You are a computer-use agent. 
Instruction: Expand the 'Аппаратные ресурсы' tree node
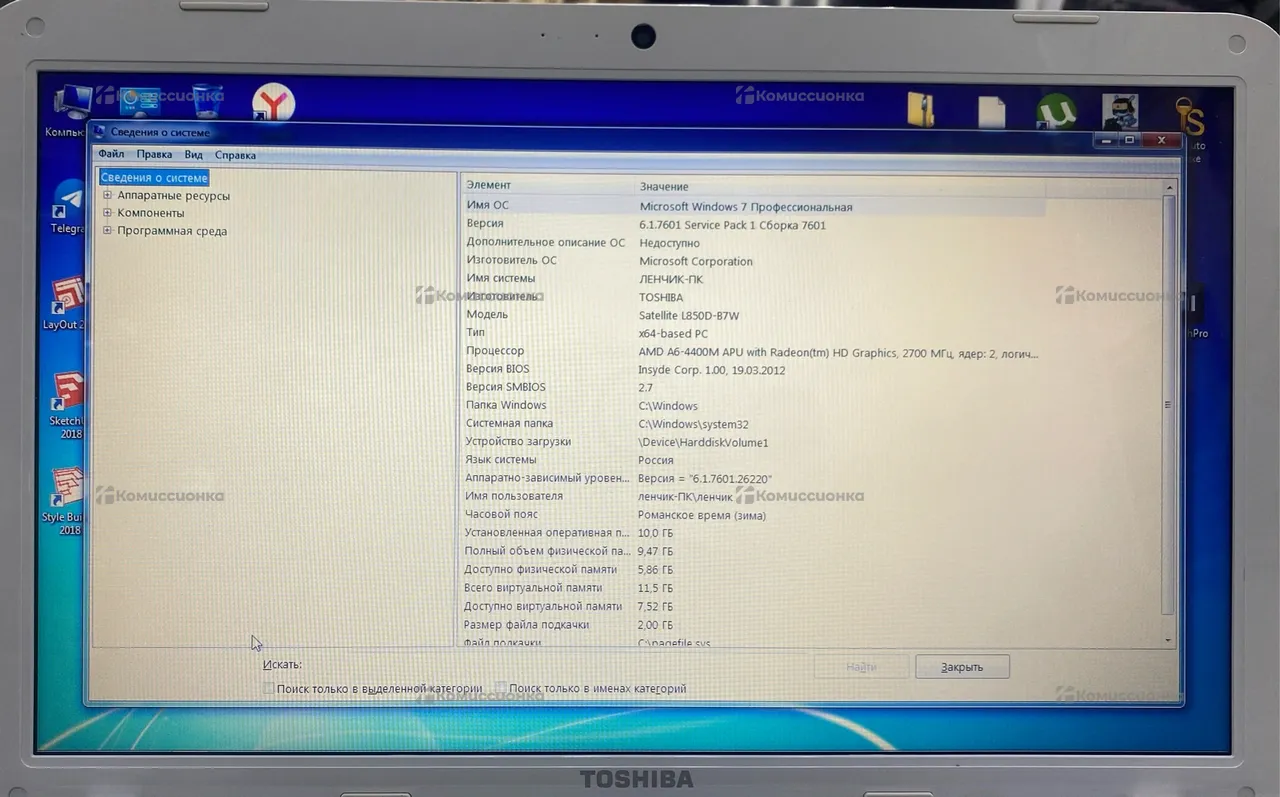click(x=107, y=196)
